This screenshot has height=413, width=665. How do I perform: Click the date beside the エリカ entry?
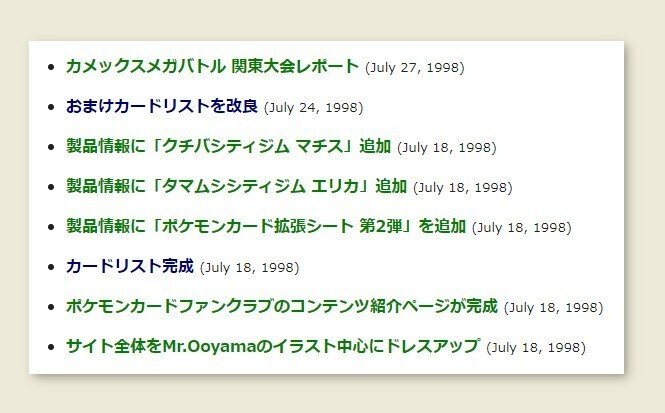(463, 187)
